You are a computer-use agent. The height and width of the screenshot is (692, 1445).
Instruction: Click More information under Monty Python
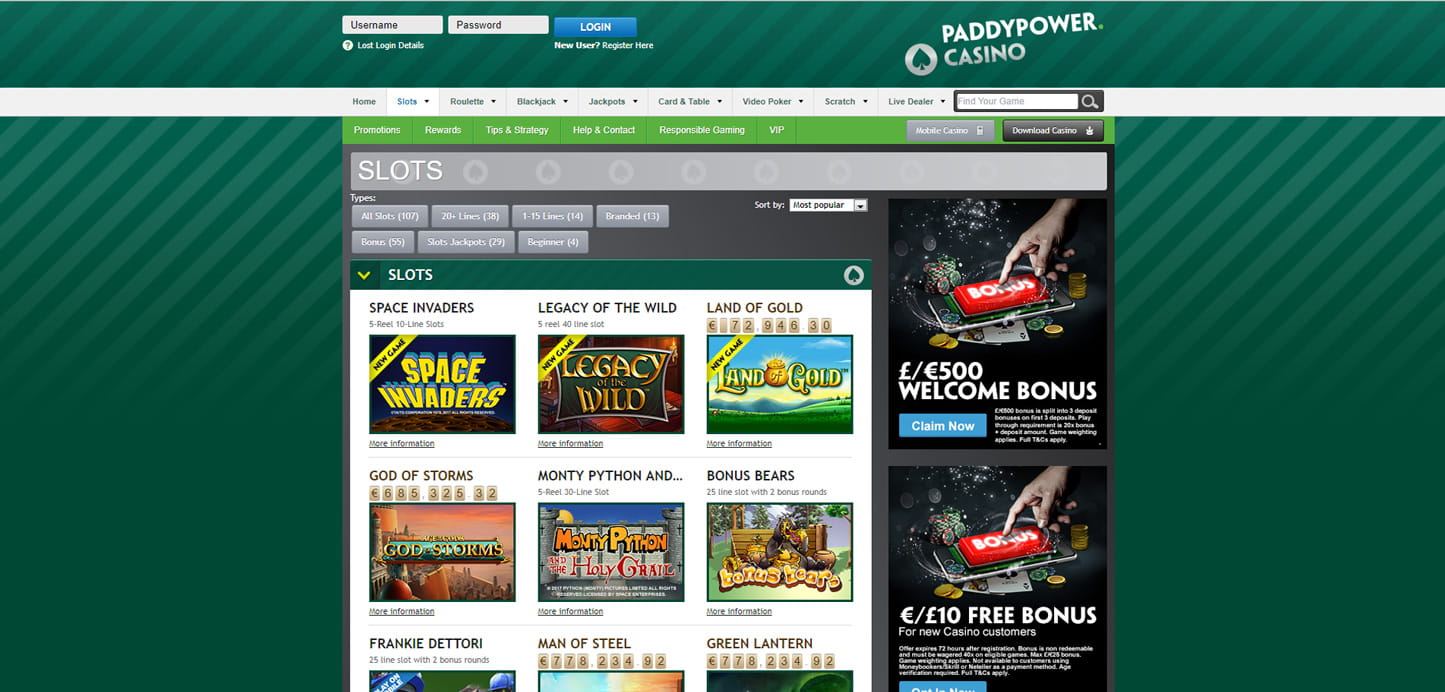tap(571, 612)
